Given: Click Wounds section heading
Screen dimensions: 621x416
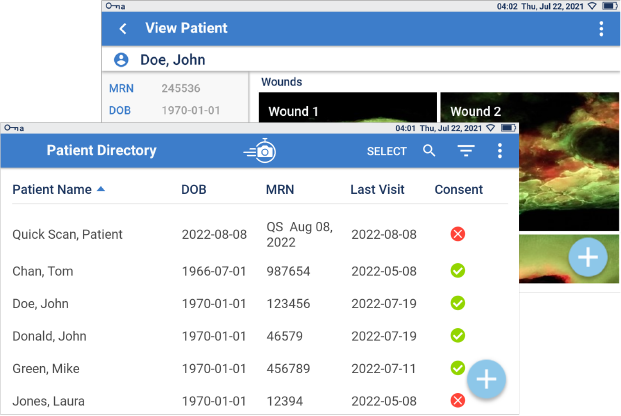Looking at the screenshot, I should (282, 82).
